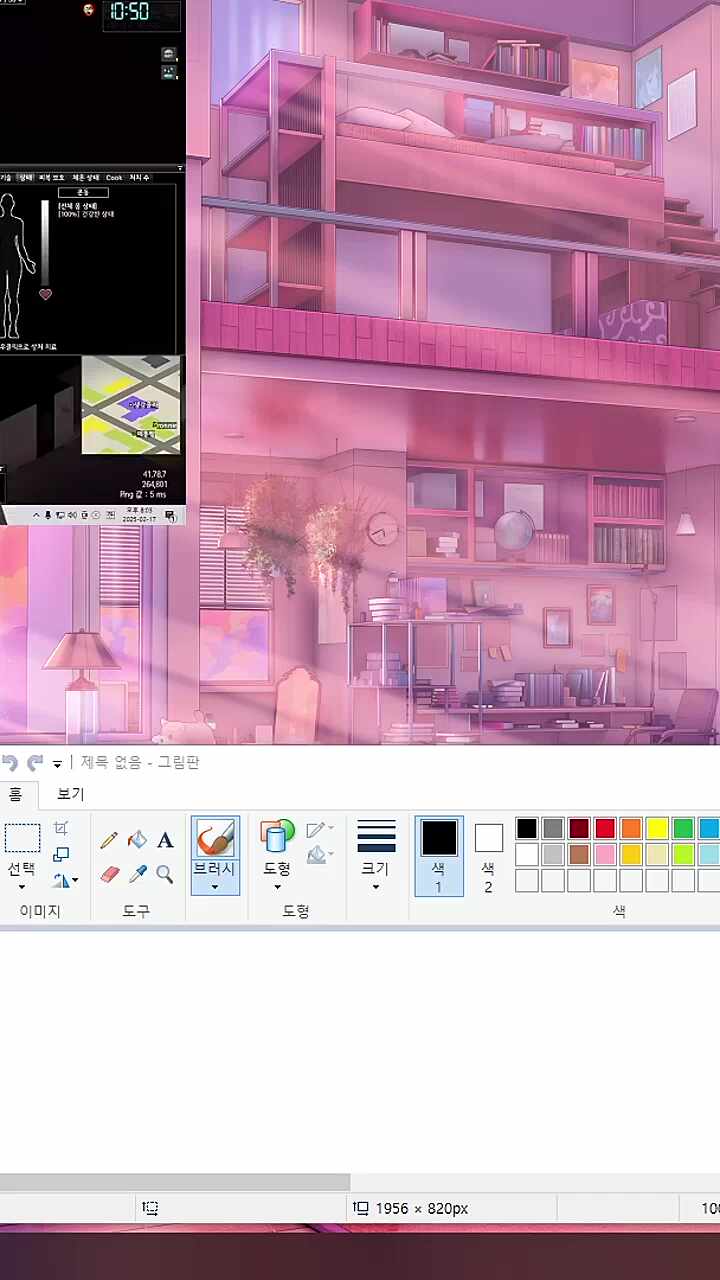
Task: Click the Redo arrow in Paint title bar
Action: tap(35, 763)
